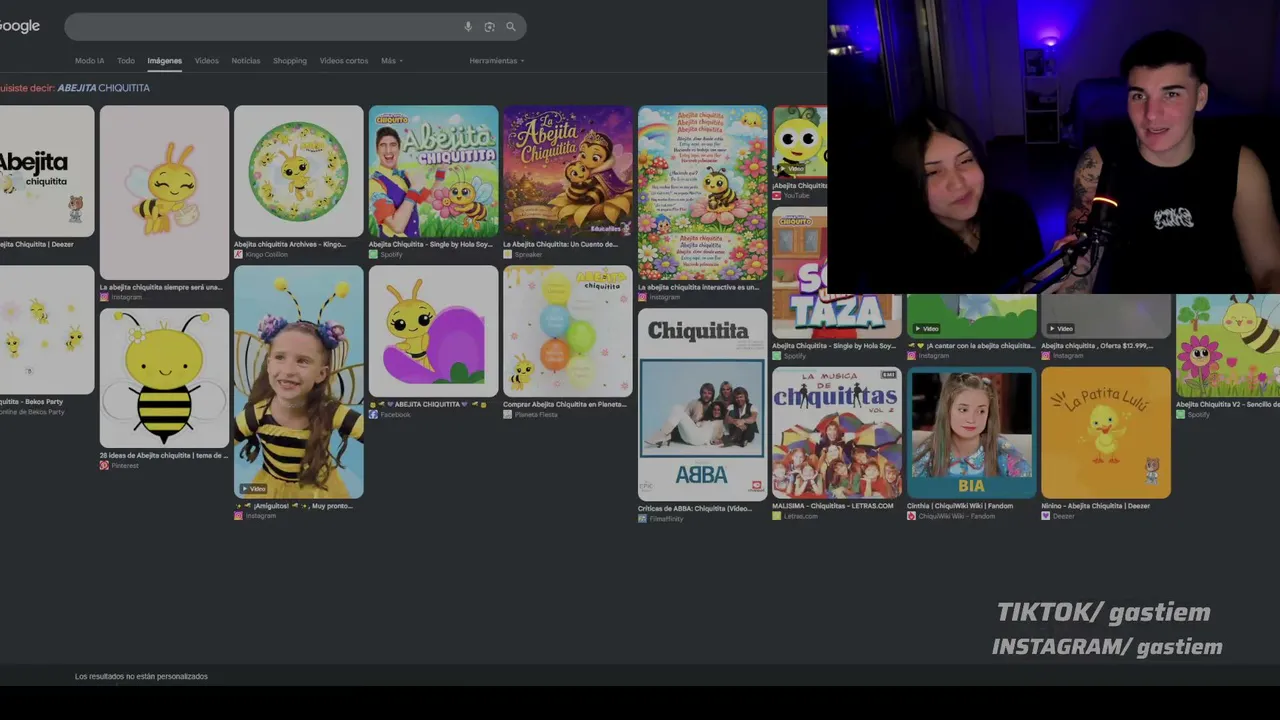The height and width of the screenshot is (720, 1280).
Task: Switch to the Modo IA tab
Action: coord(89,61)
